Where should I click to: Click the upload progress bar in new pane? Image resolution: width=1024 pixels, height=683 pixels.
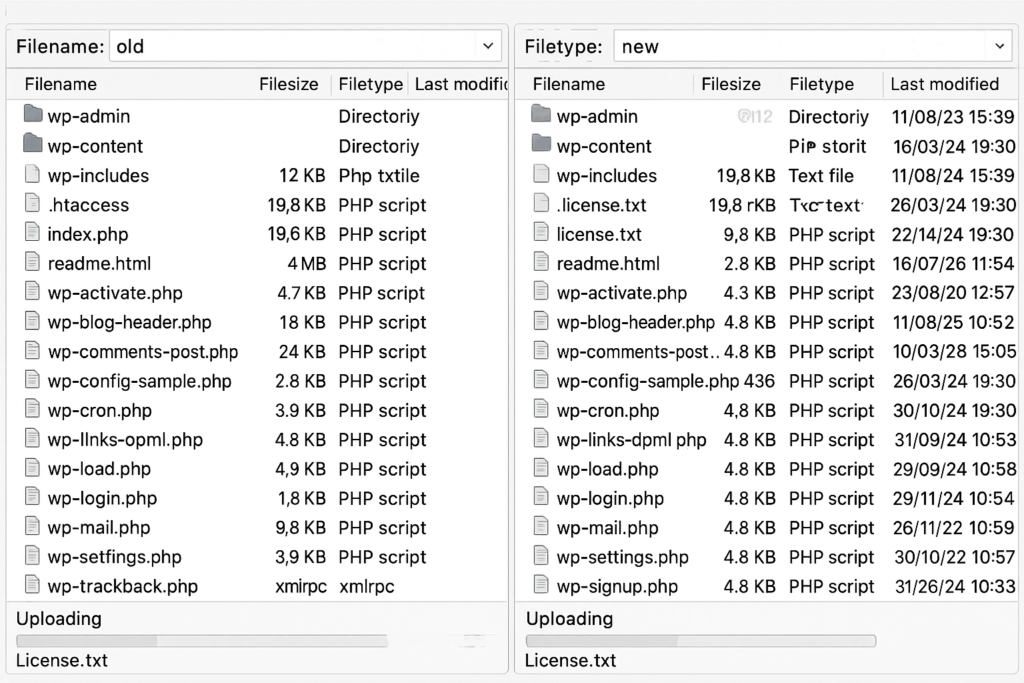(x=701, y=641)
